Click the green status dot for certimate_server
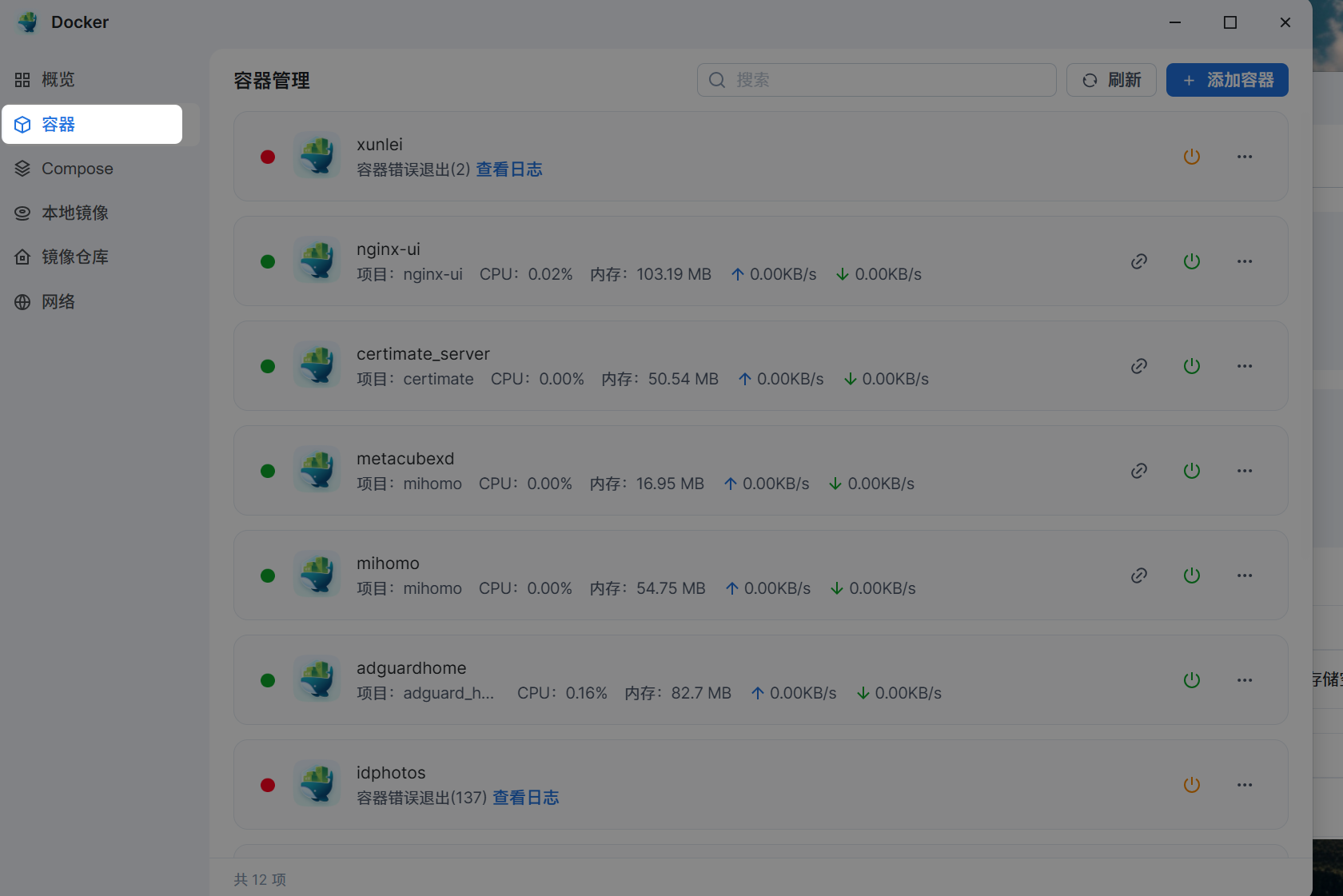The width and height of the screenshot is (1343, 896). pos(268,366)
